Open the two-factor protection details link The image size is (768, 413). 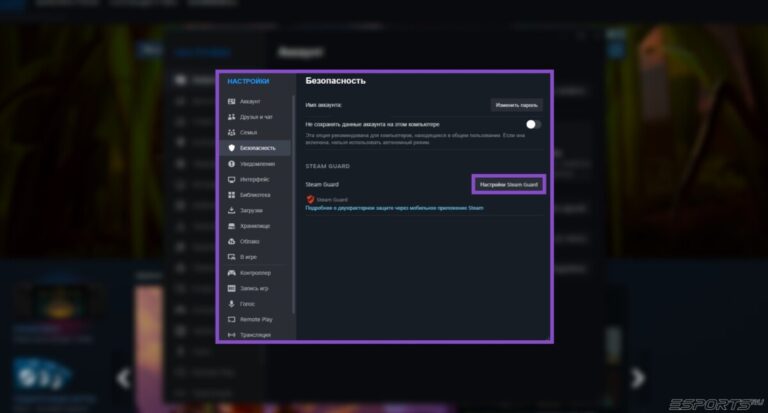coord(394,208)
